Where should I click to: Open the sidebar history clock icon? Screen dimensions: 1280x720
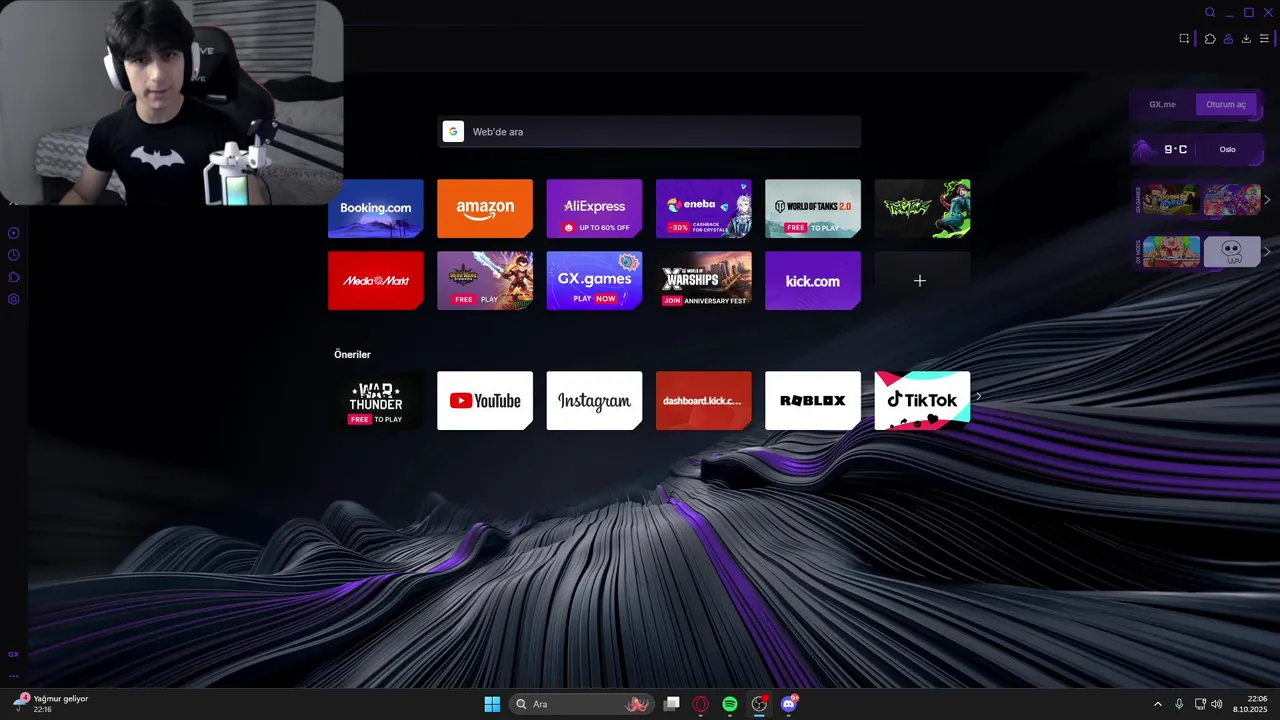(14, 255)
